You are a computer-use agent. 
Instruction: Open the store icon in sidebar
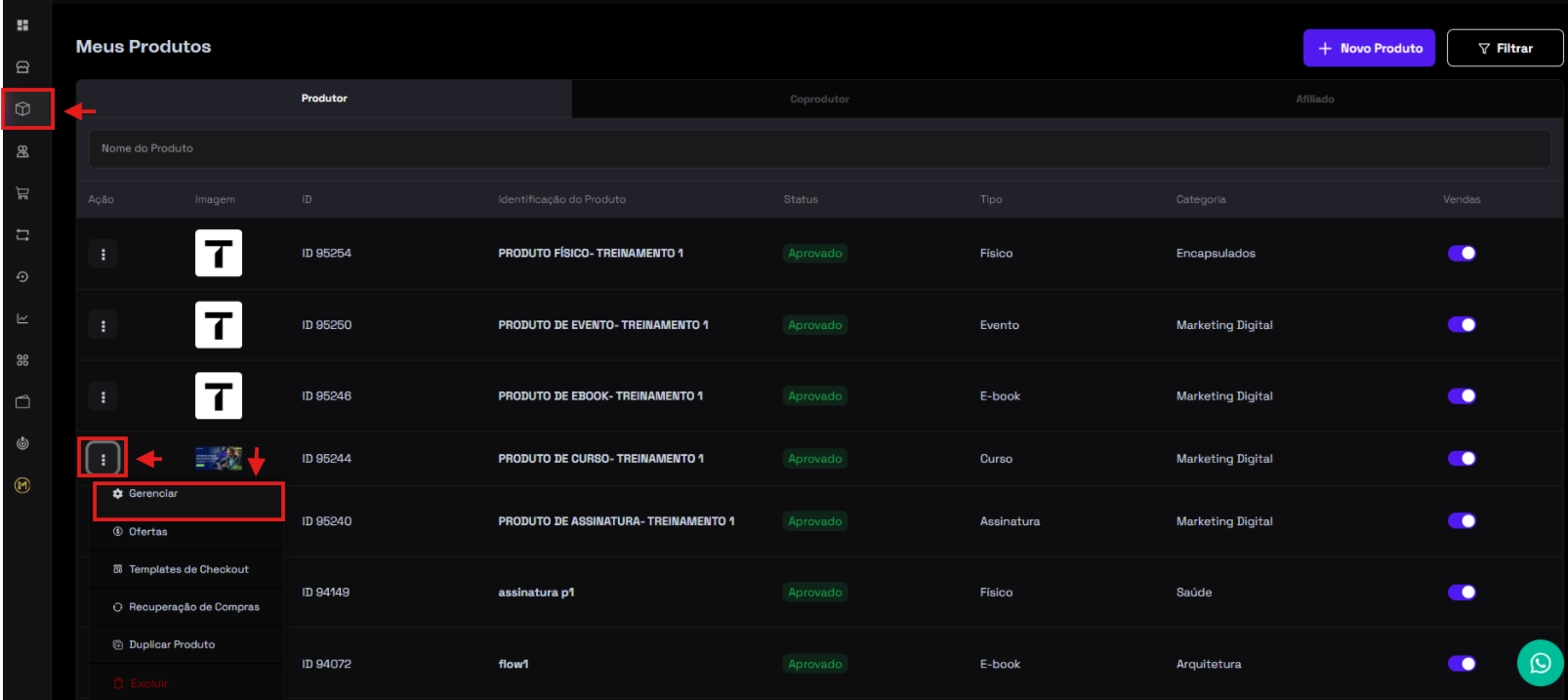point(23,67)
